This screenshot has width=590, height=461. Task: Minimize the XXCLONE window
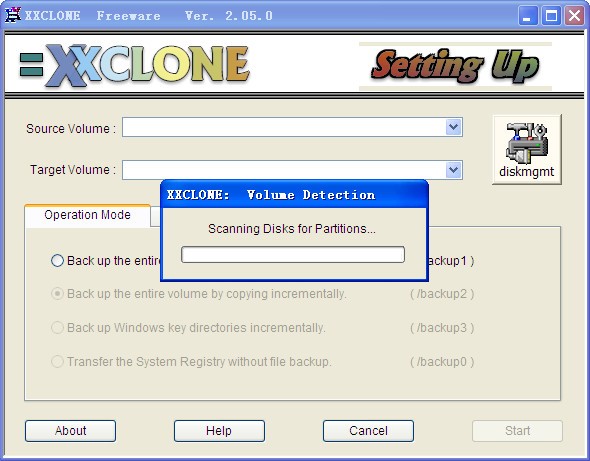[528, 16]
